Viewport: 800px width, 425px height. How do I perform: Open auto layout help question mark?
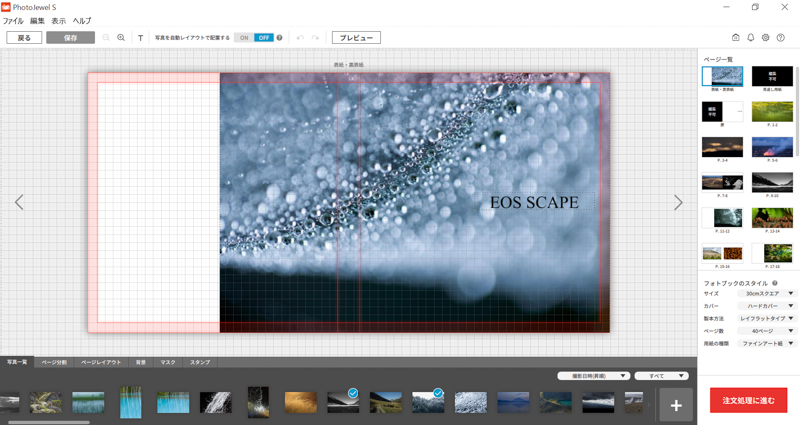click(x=280, y=38)
